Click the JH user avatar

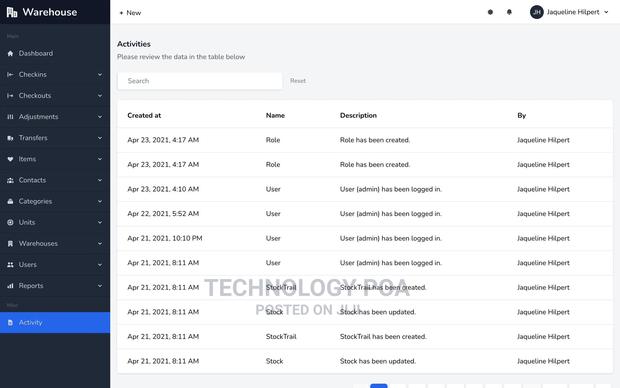(x=537, y=12)
